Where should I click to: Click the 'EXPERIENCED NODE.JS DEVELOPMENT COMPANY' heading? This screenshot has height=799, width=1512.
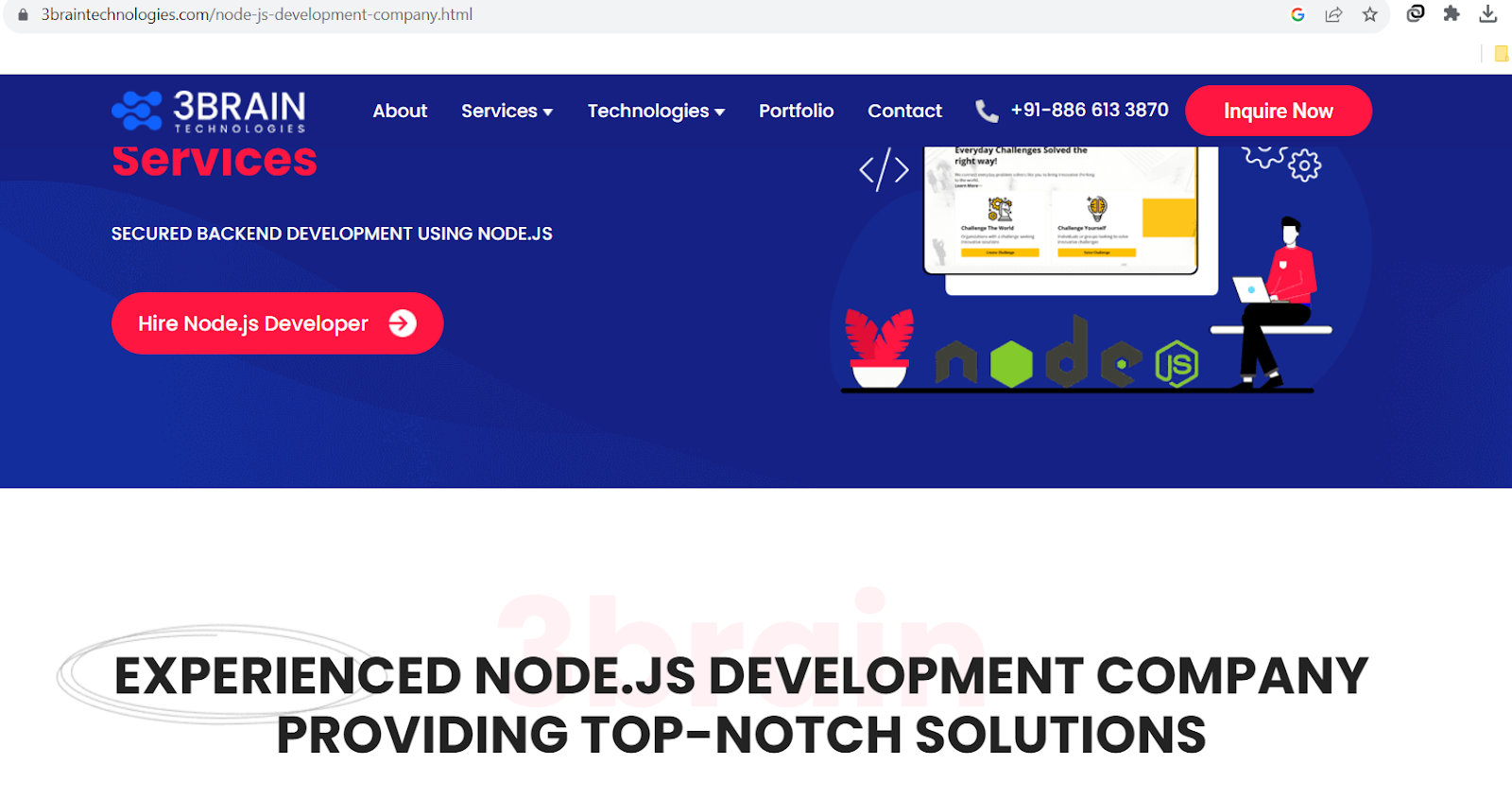tap(741, 675)
